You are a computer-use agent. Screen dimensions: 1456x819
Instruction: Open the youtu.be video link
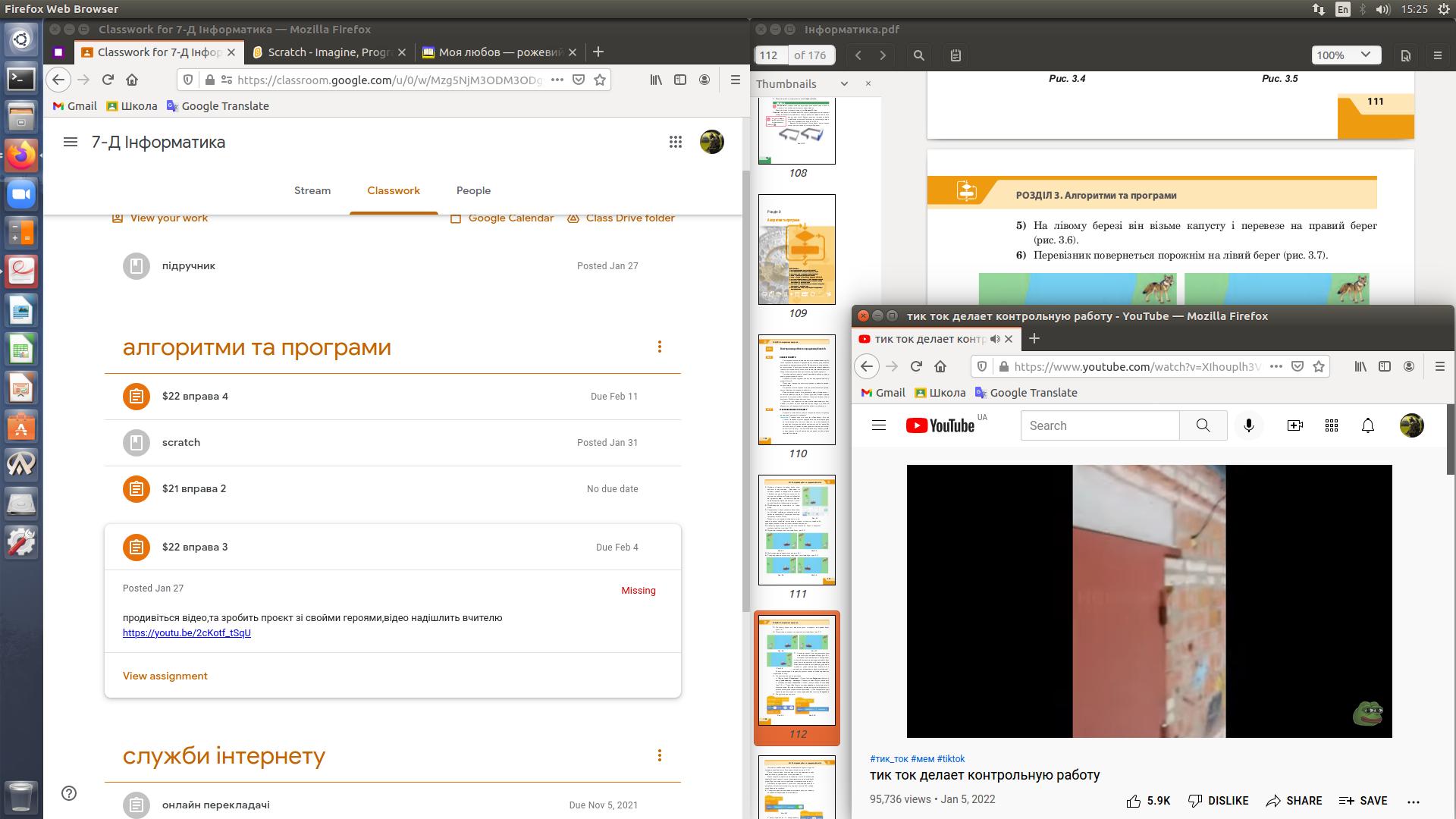pos(187,632)
